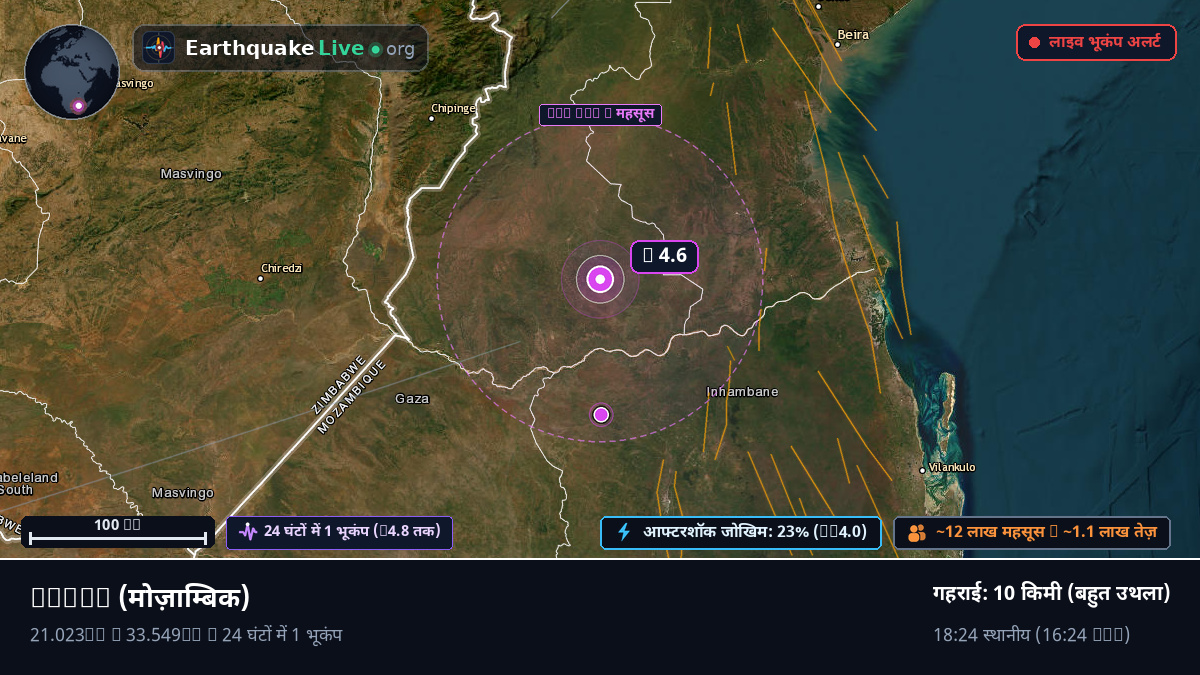Click the Vilankulo city marker
1200x675 pixels.
[x=922, y=470]
